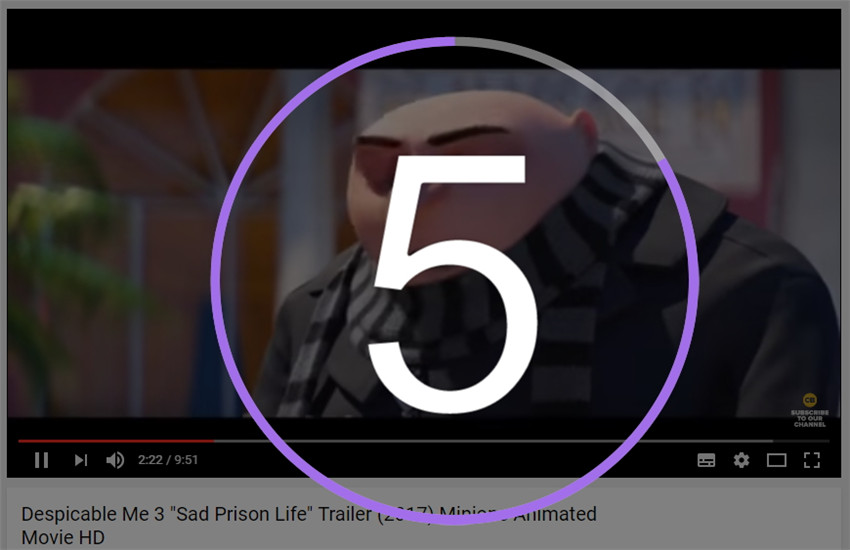The width and height of the screenshot is (850, 550).
Task: Open the Despicable Me 3 video title
Action: [309, 525]
